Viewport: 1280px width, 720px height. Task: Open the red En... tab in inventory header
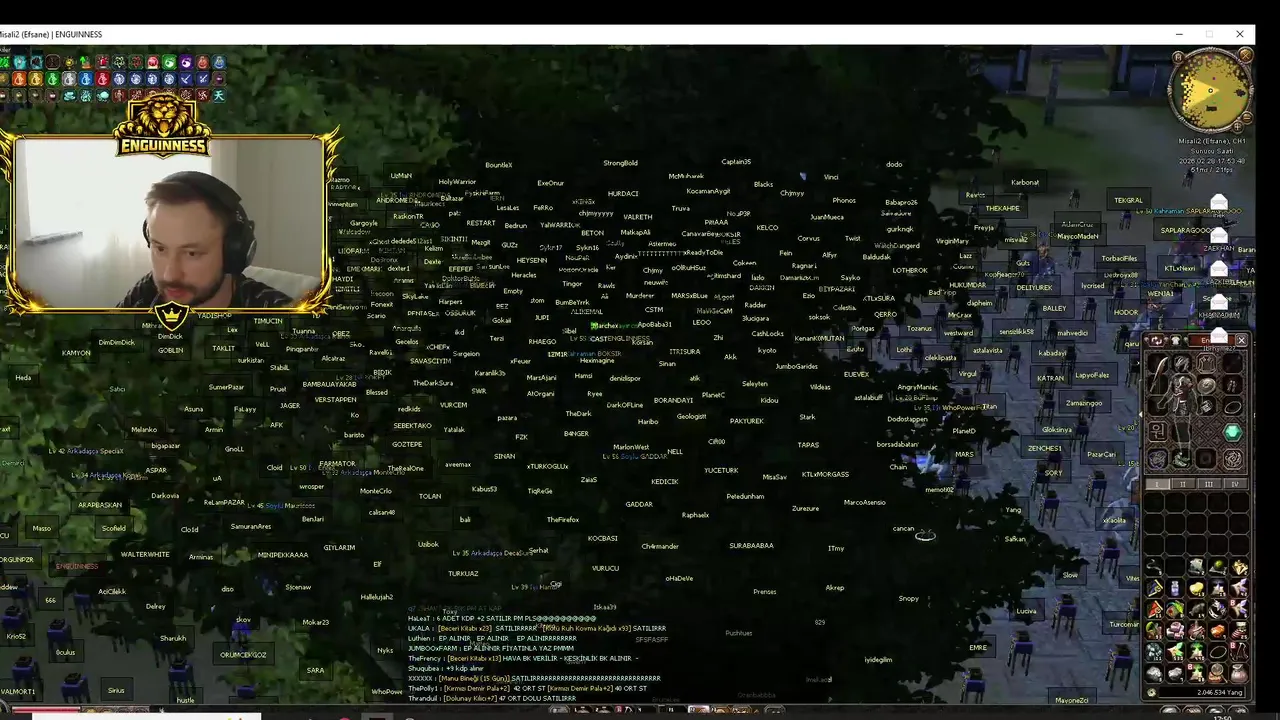pos(1211,339)
